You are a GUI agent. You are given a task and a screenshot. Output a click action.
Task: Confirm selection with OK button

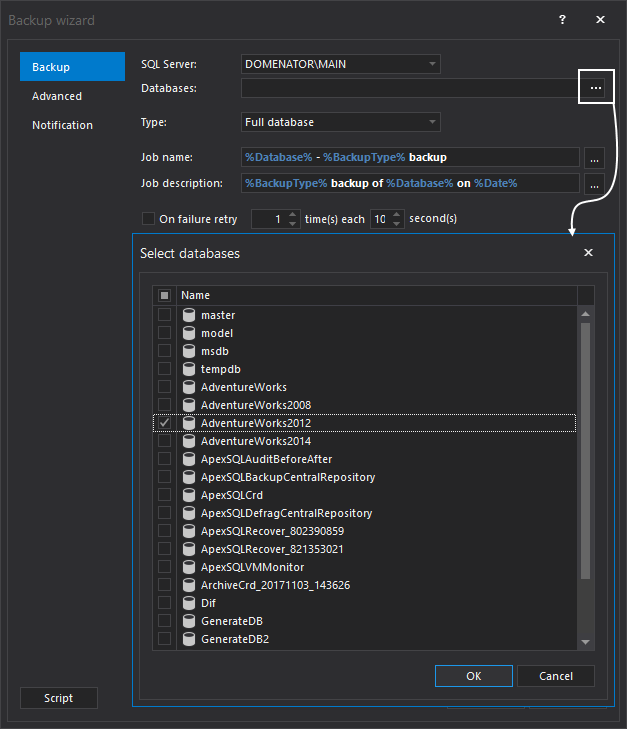(x=474, y=676)
